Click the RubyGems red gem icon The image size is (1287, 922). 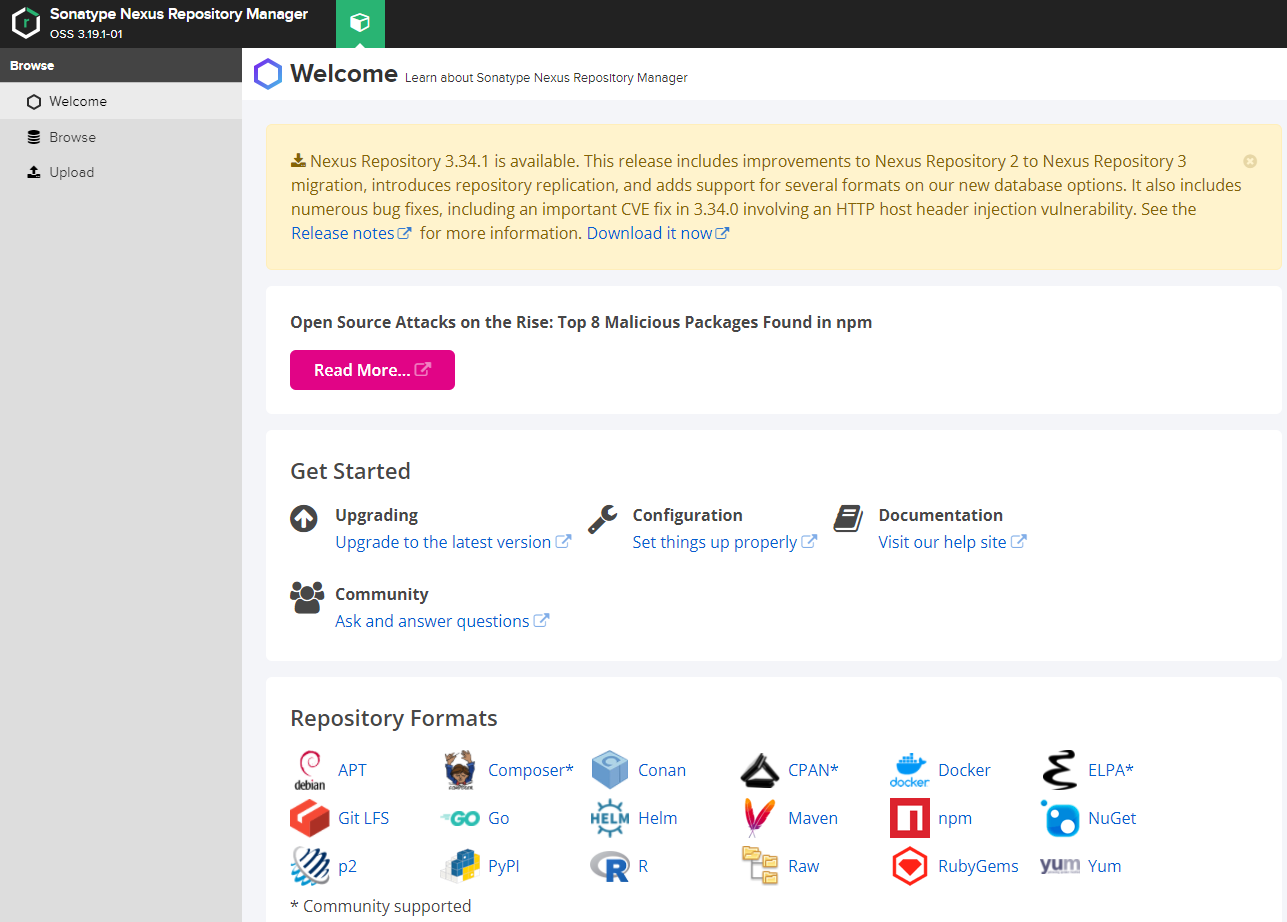coord(909,866)
